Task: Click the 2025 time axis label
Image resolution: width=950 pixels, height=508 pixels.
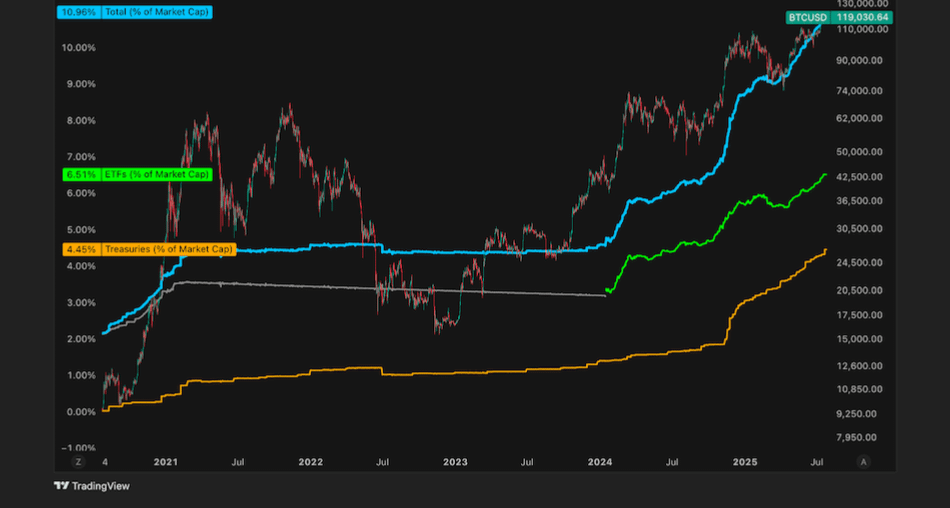Action: pyautogui.click(x=745, y=462)
